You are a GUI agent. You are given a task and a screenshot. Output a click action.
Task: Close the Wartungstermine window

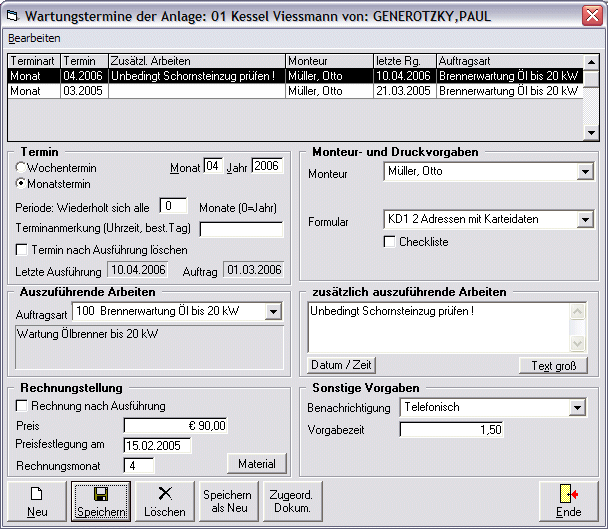click(x=592, y=16)
